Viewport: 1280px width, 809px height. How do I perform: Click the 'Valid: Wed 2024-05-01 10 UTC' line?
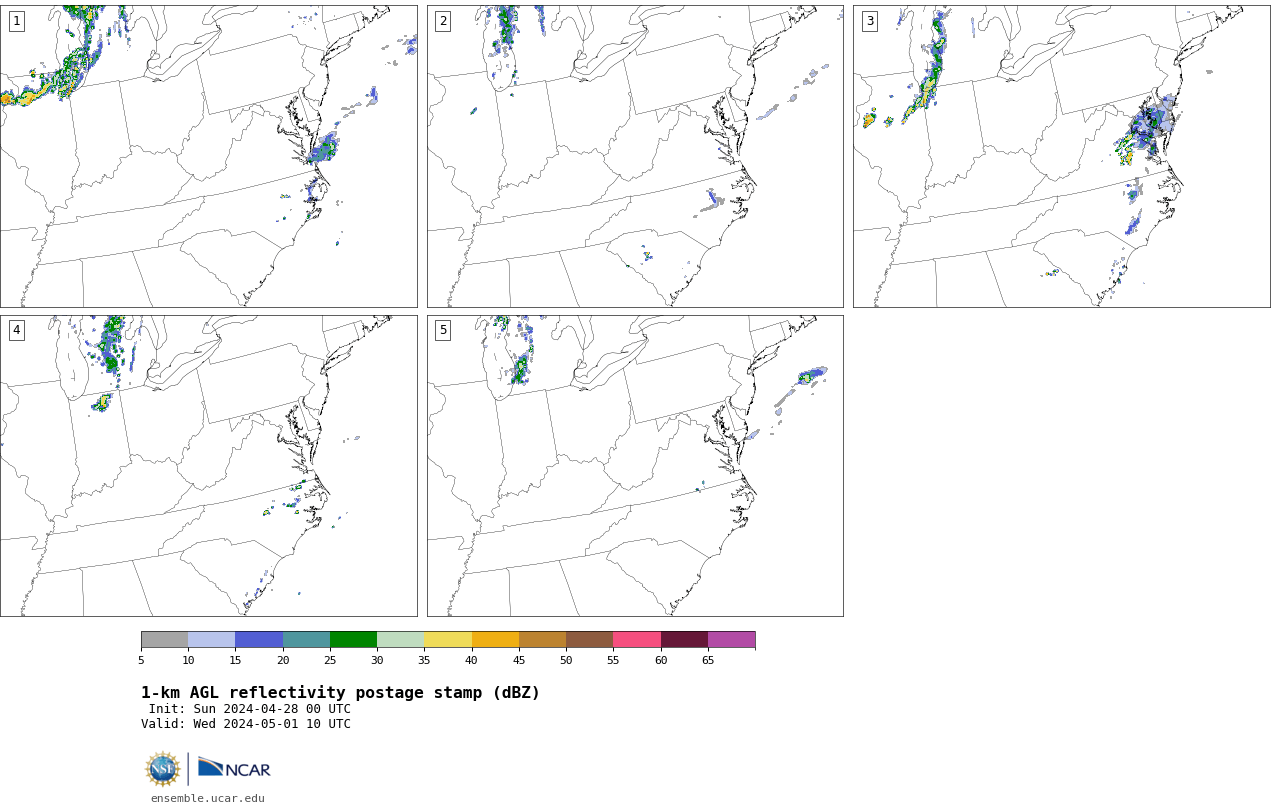tap(246, 724)
